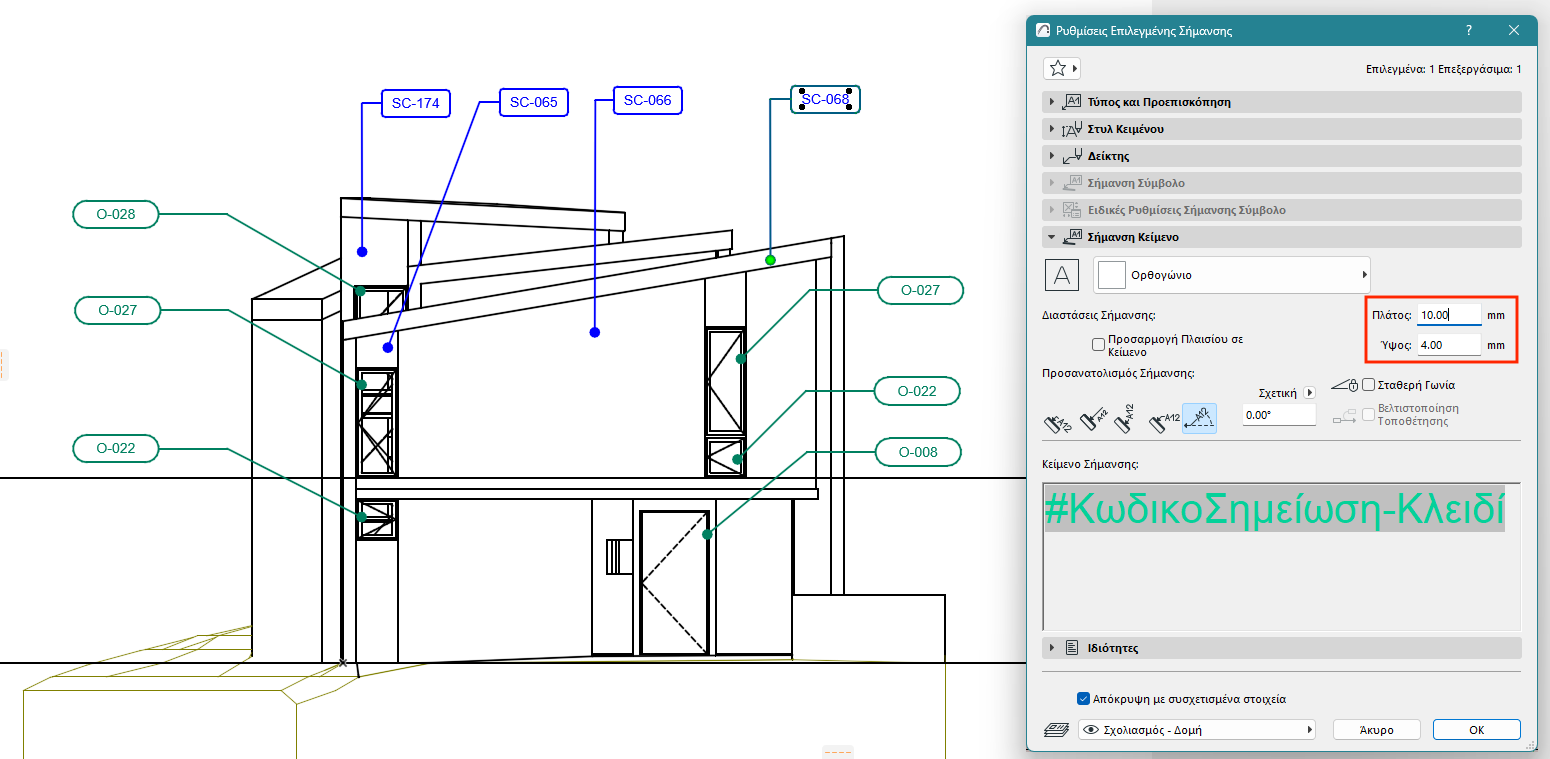1550x759 pixels.
Task: Click the dialog help question mark
Action: point(1468,31)
